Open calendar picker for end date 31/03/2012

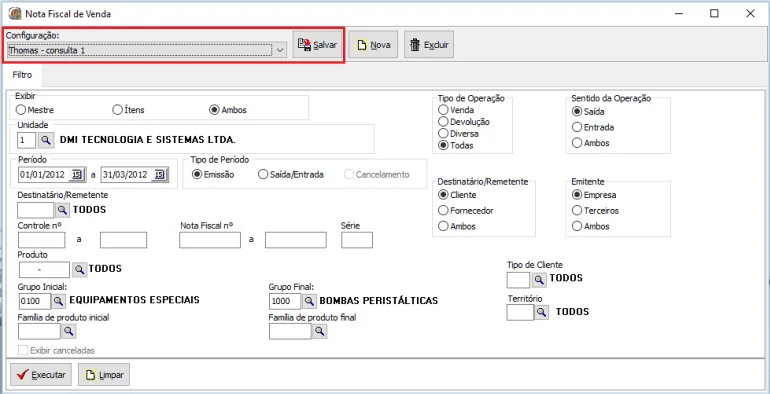click(x=160, y=174)
